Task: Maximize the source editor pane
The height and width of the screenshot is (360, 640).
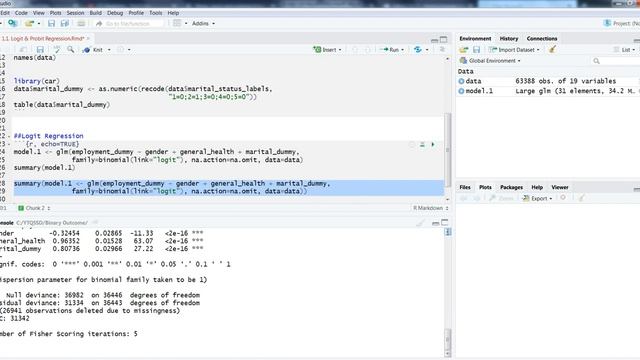Action: point(444,40)
